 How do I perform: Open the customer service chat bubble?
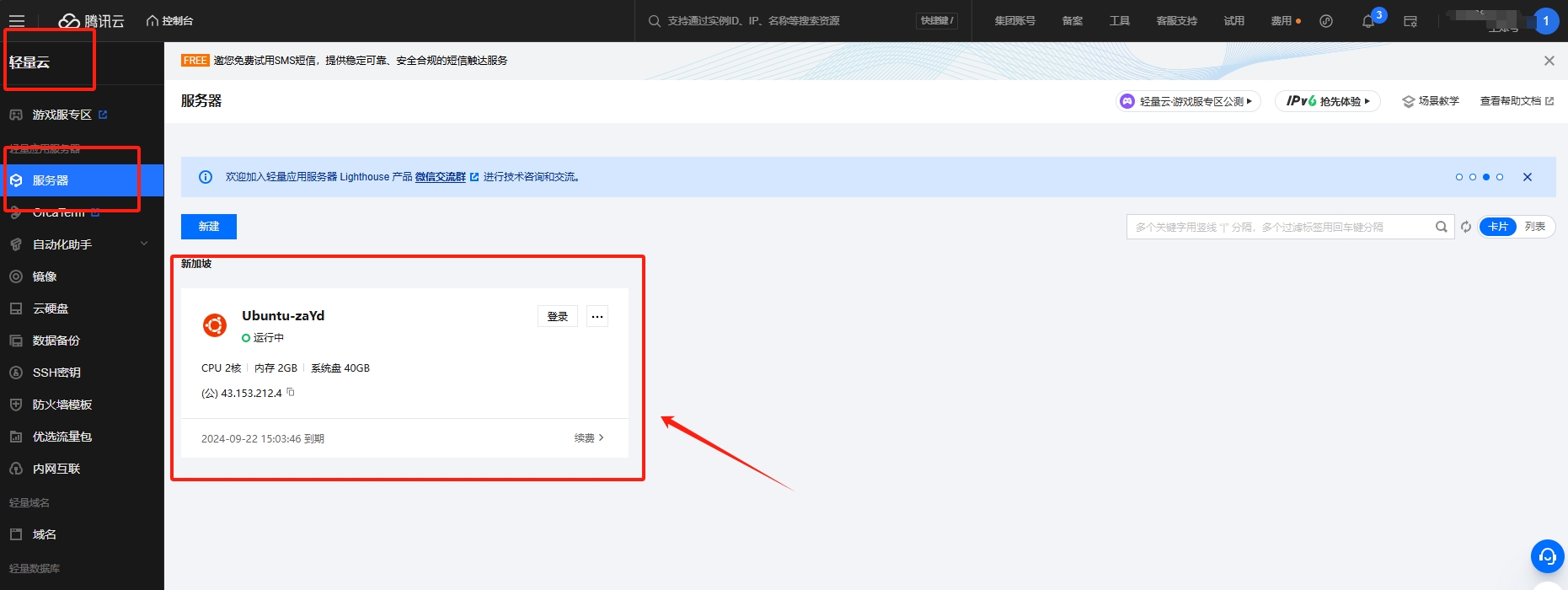click(x=1547, y=556)
